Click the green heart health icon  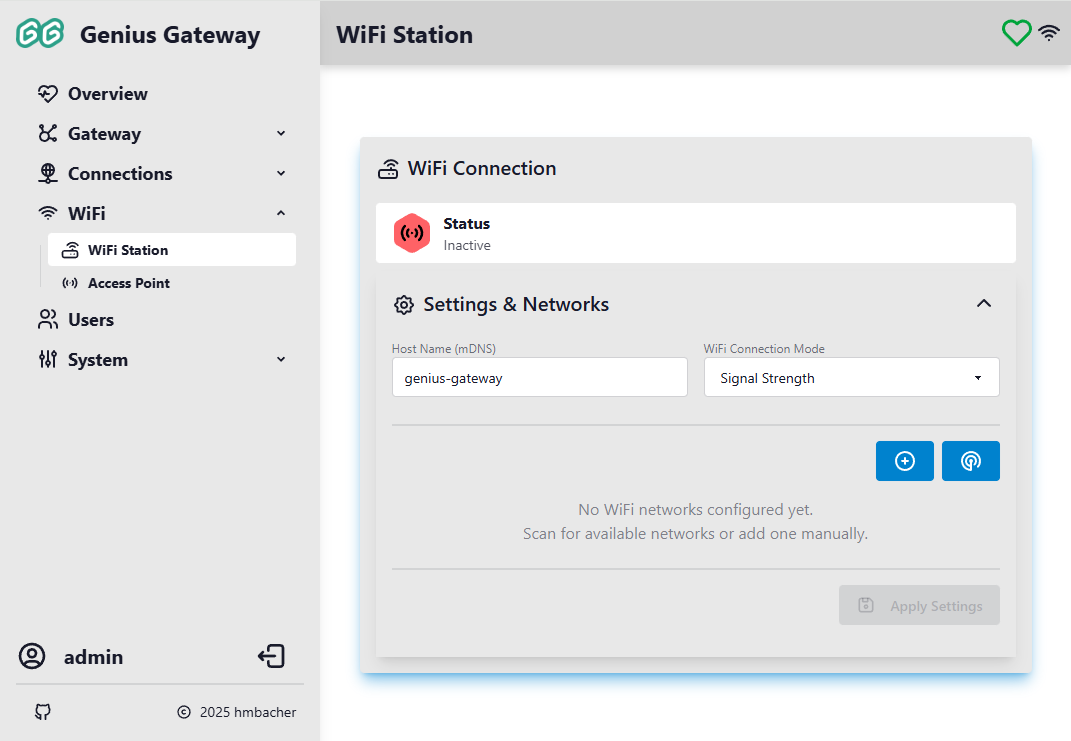[1016, 33]
